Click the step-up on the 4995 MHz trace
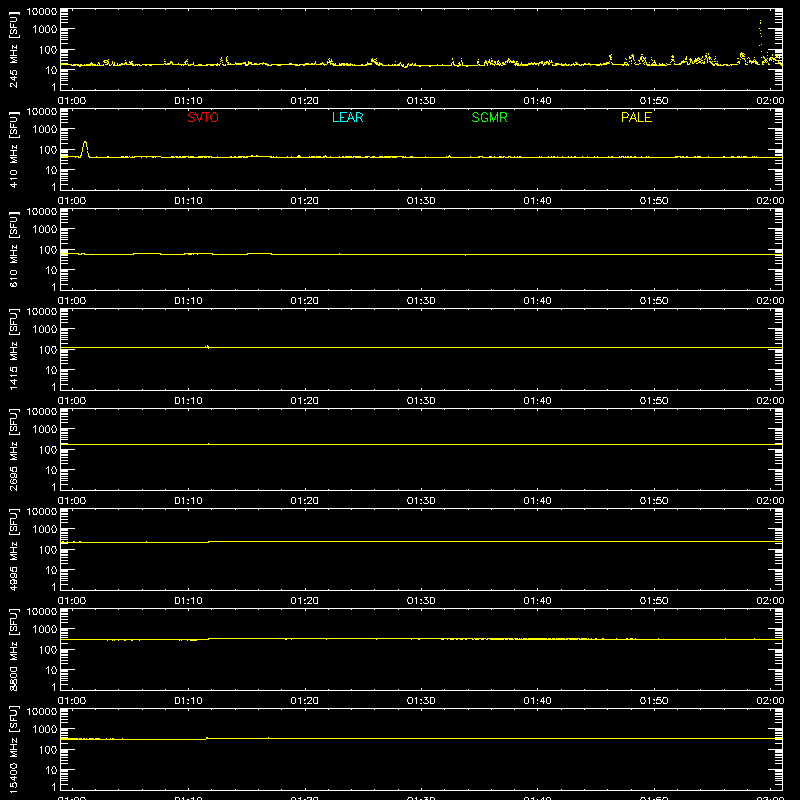This screenshot has height=800, width=800. pyautogui.click(x=209, y=541)
